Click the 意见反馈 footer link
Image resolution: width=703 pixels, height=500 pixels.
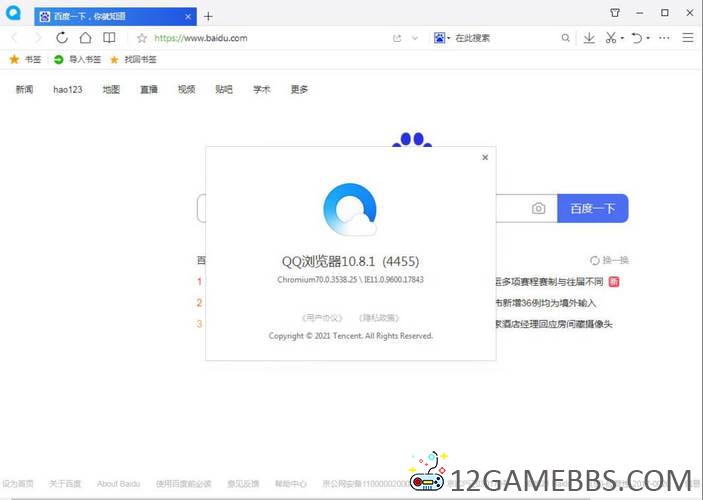click(x=243, y=484)
